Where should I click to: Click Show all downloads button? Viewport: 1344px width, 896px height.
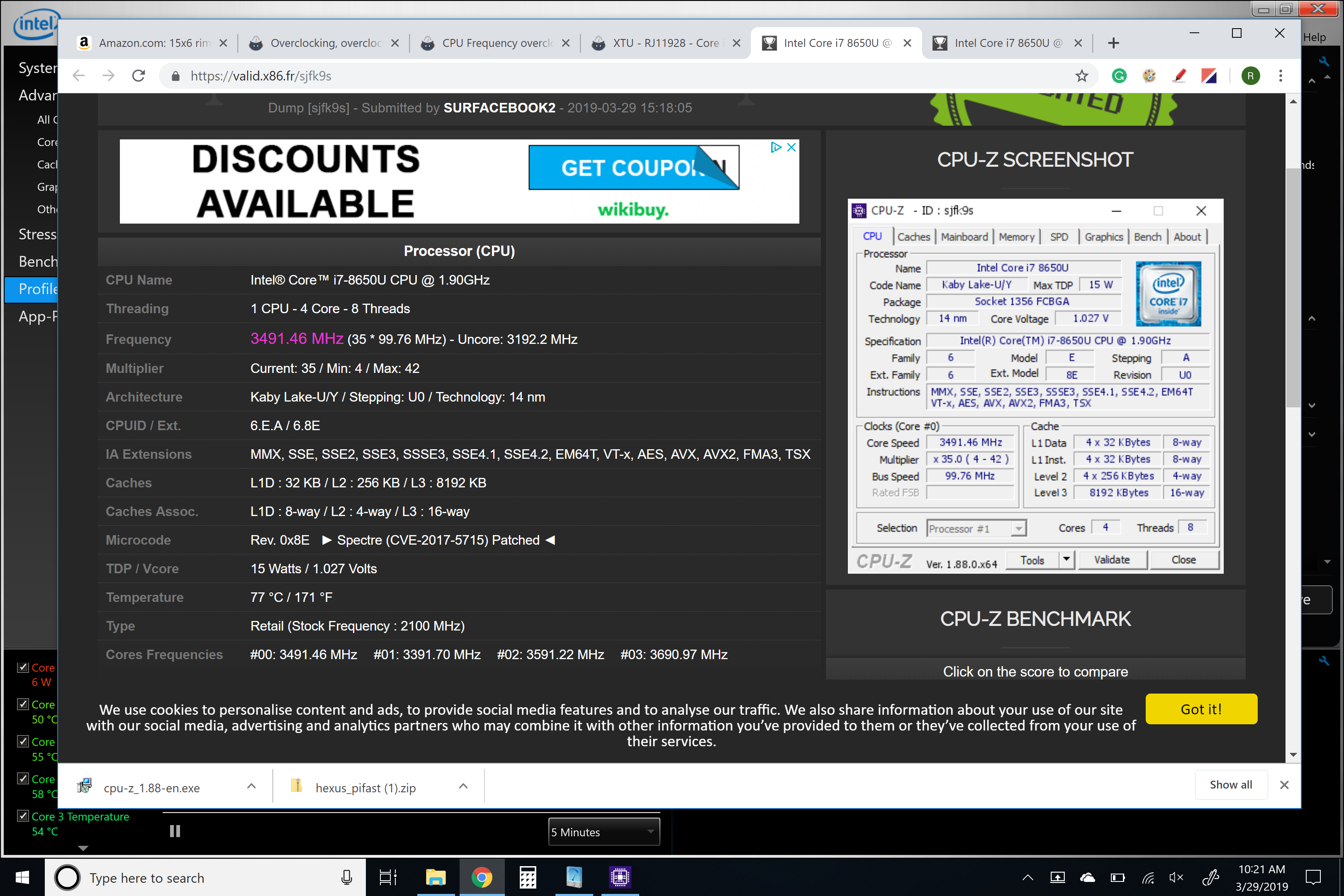pos(1230,784)
